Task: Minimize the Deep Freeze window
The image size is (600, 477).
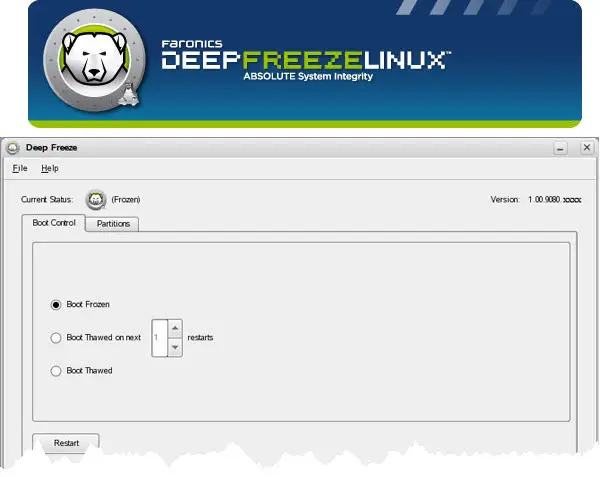Action: tap(560, 148)
